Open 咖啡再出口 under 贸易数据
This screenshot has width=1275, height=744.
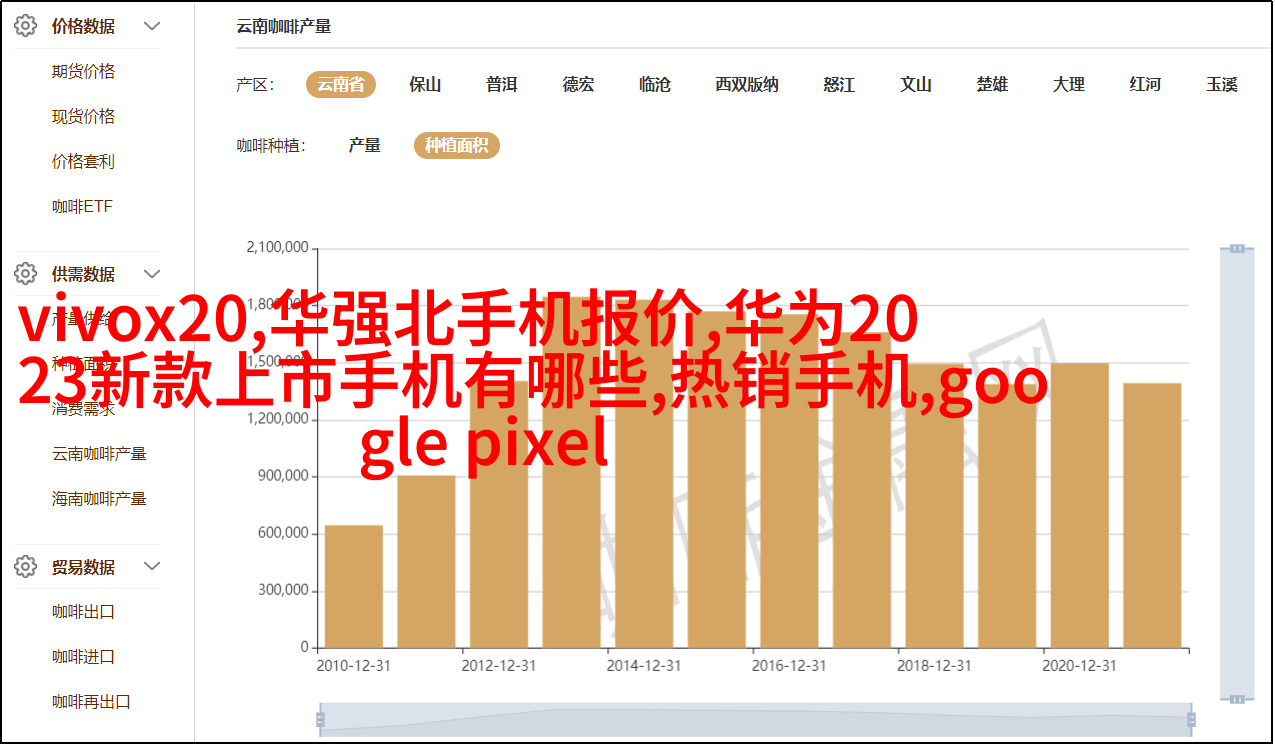point(92,702)
